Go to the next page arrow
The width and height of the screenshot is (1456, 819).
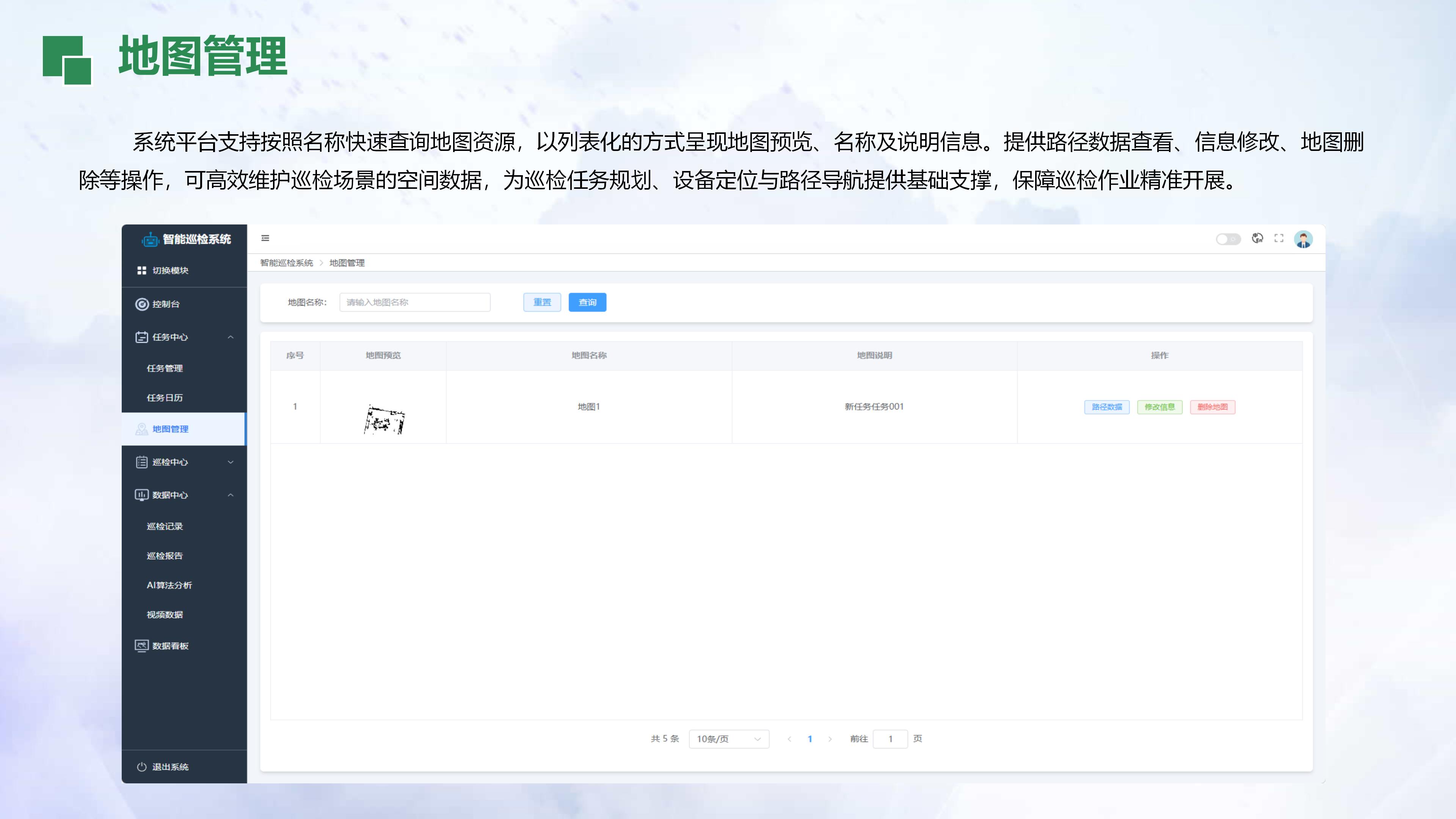click(x=830, y=739)
